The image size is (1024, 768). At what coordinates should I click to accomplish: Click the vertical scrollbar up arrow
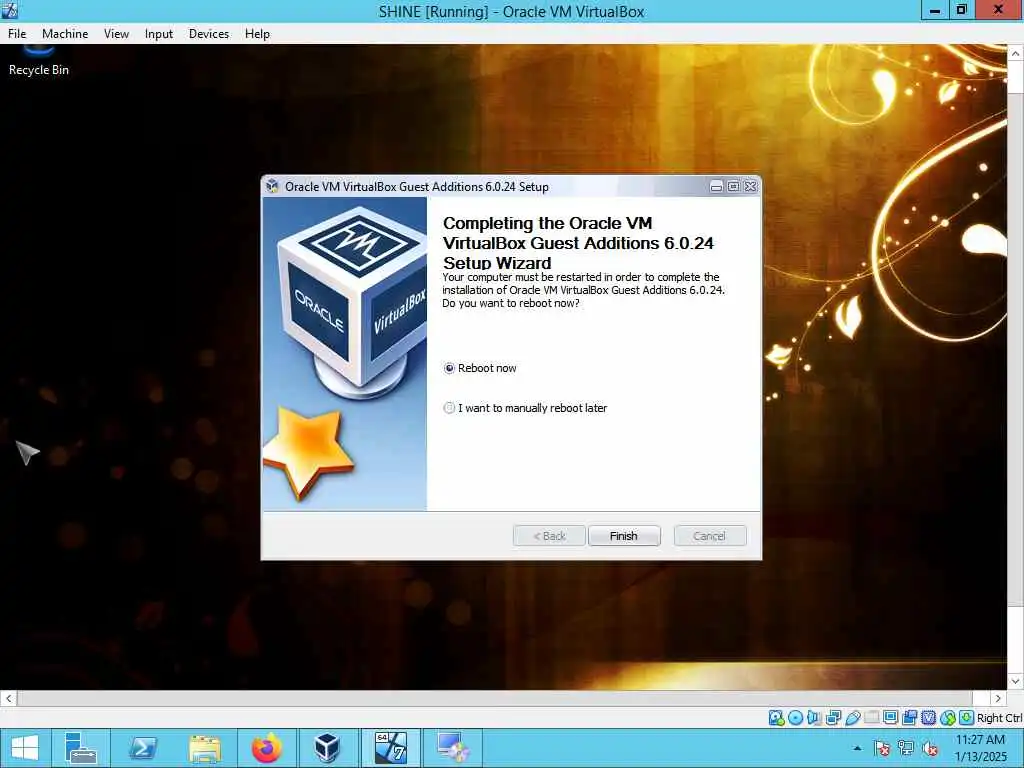[x=1016, y=53]
